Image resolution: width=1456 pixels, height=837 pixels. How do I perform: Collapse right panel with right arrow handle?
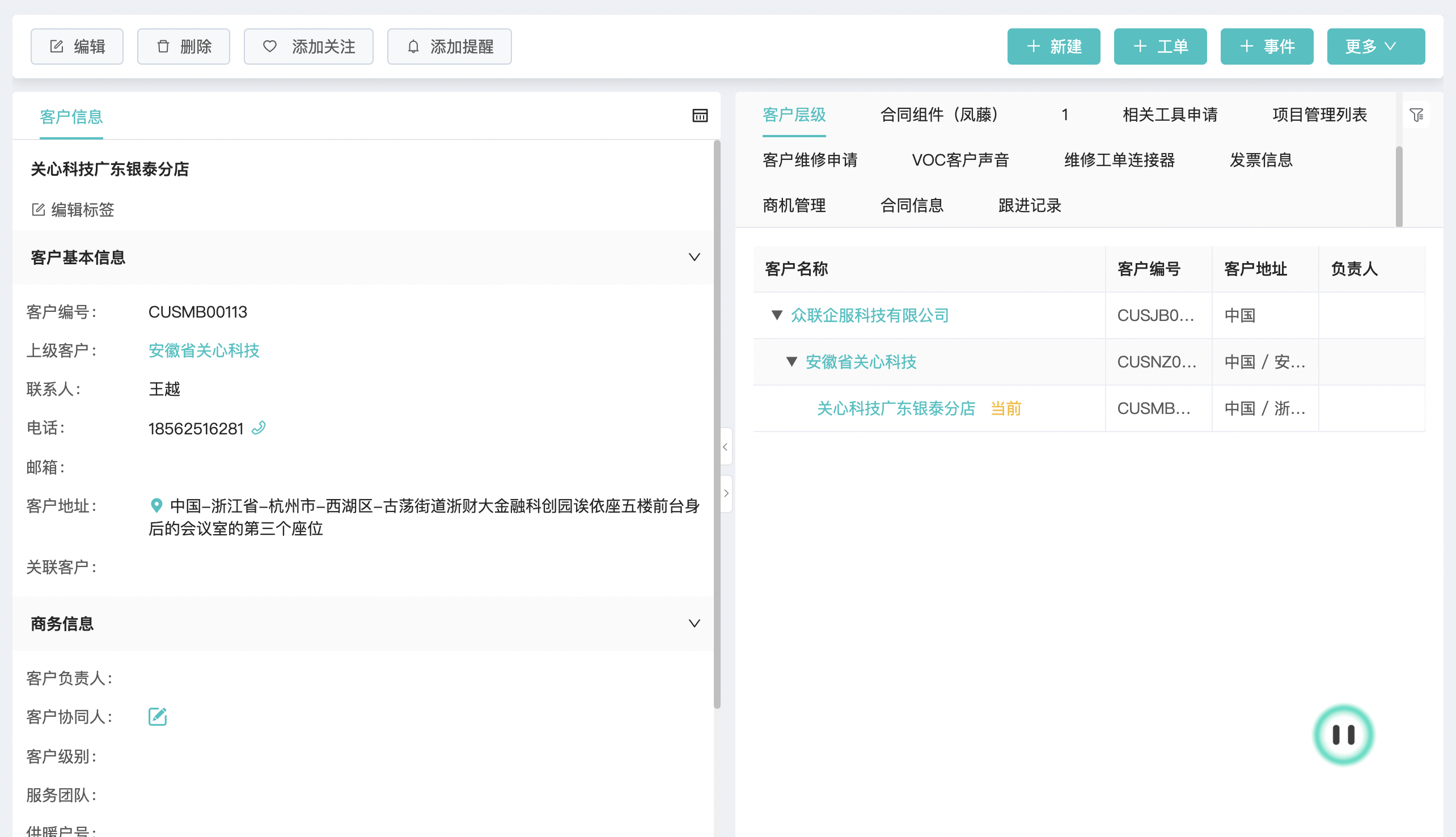point(726,493)
